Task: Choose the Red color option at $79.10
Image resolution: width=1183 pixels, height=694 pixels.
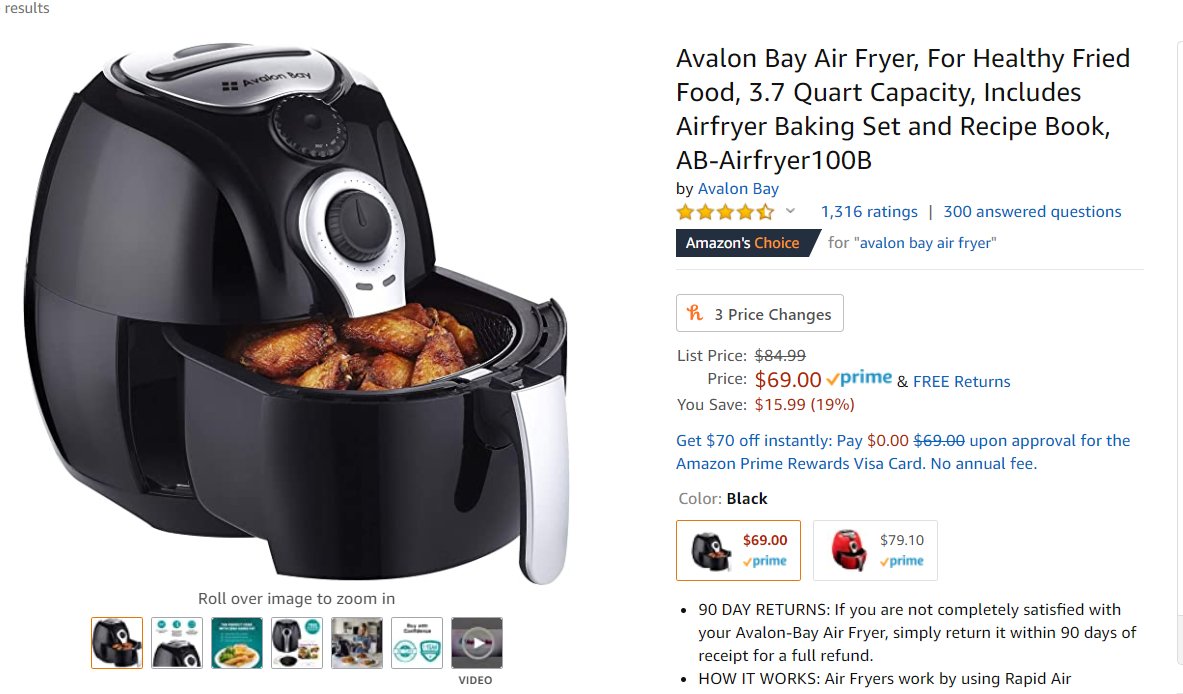Action: [875, 550]
